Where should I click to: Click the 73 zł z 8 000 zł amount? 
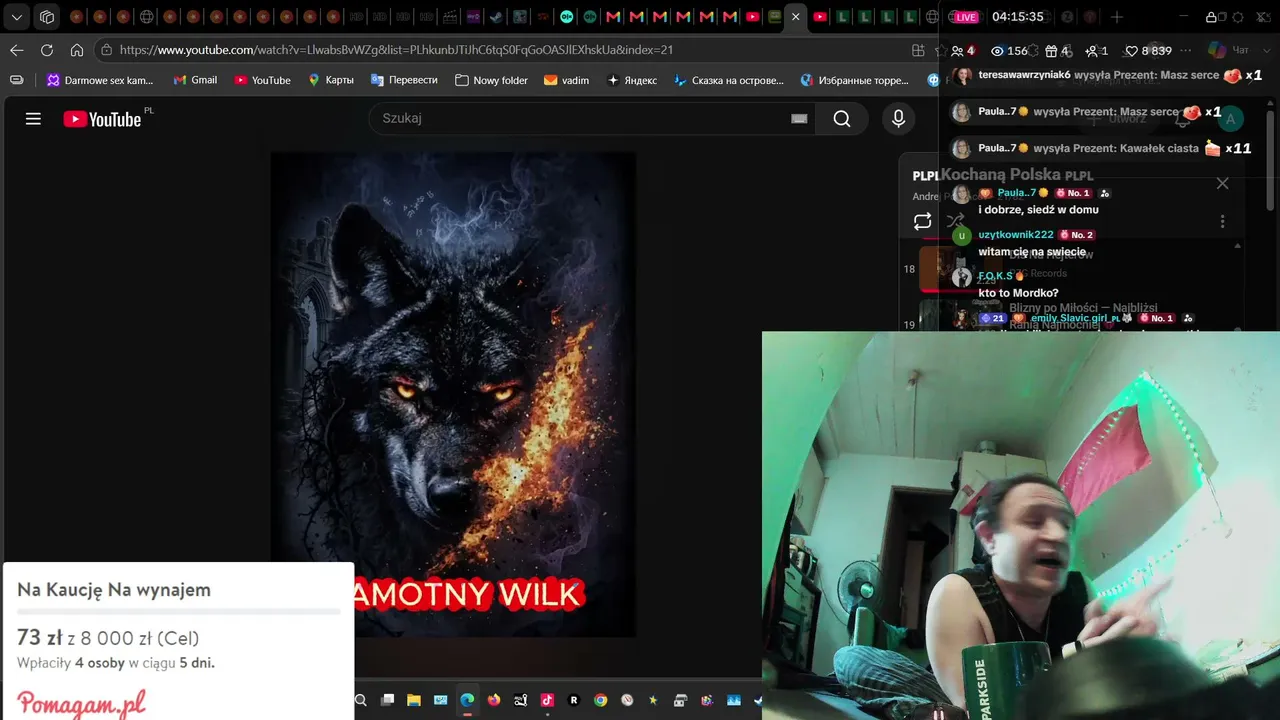[108, 638]
